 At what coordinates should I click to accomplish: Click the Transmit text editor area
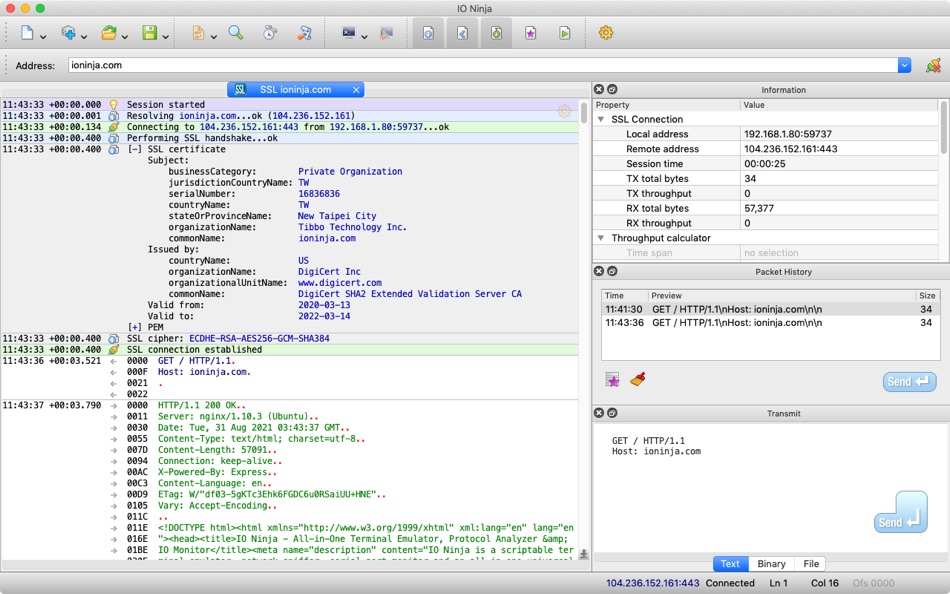[770, 488]
